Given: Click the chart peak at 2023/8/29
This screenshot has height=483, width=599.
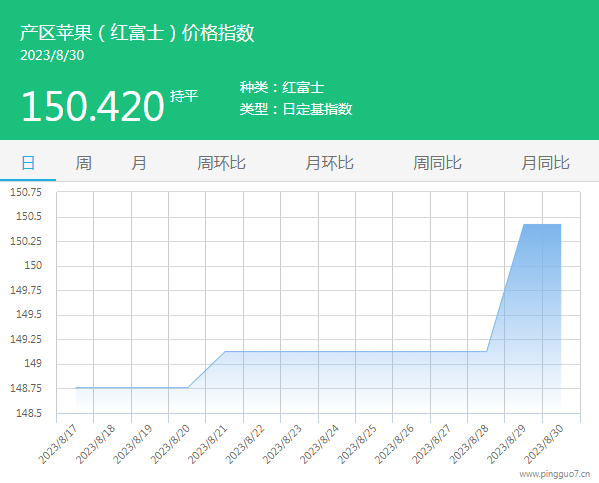Looking at the screenshot, I should (x=523, y=224).
